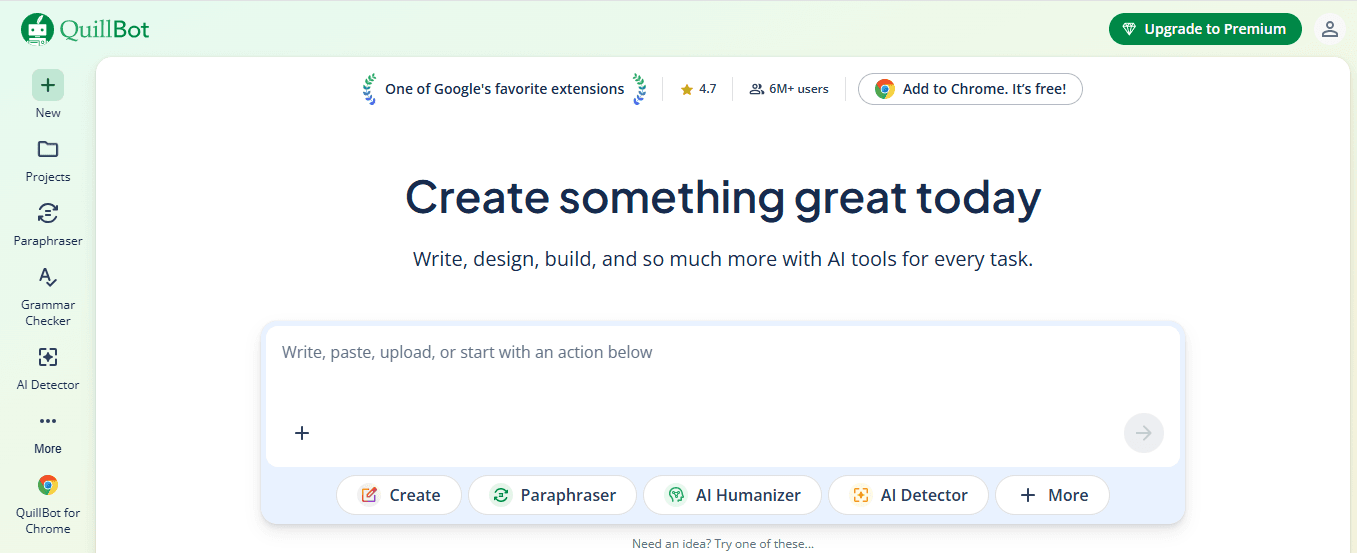1357x553 pixels.
Task: Click the Write, design, build subtitle text
Action: point(723,259)
